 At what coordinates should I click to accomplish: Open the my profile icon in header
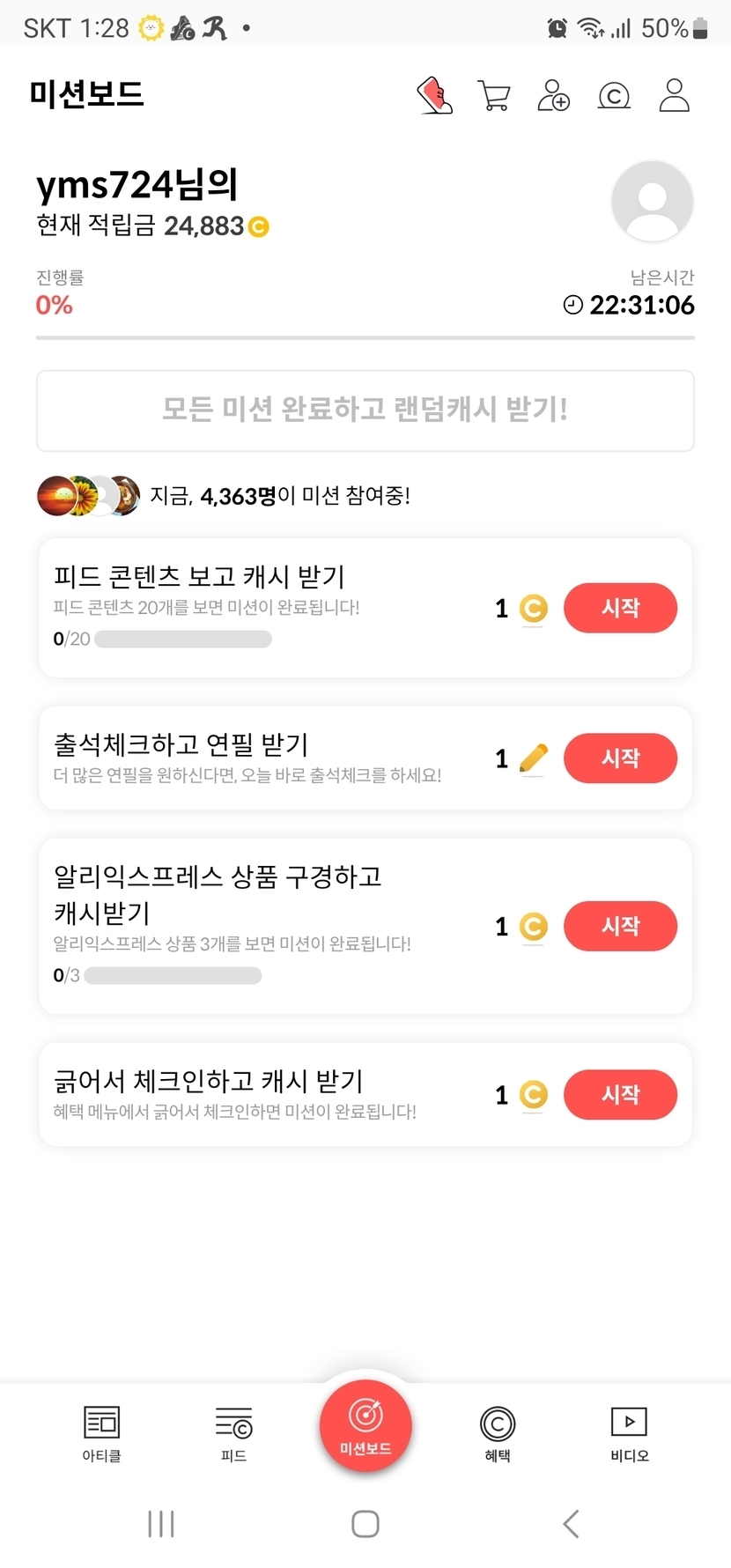coord(675,95)
